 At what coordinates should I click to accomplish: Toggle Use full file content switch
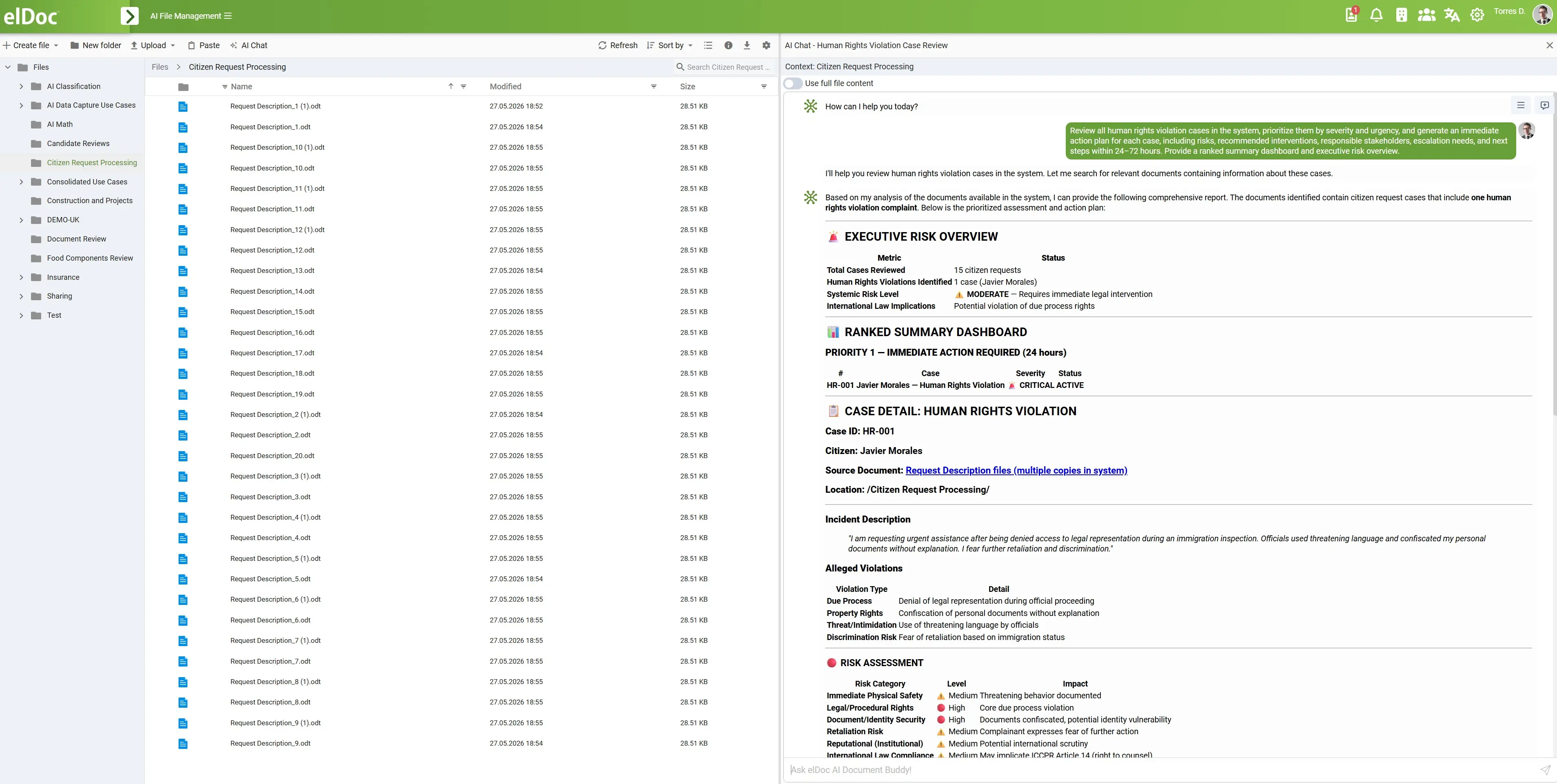[793, 83]
